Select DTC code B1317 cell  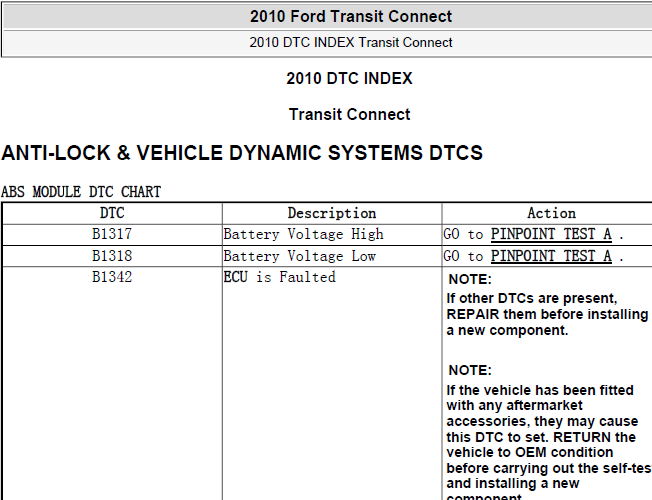point(112,234)
